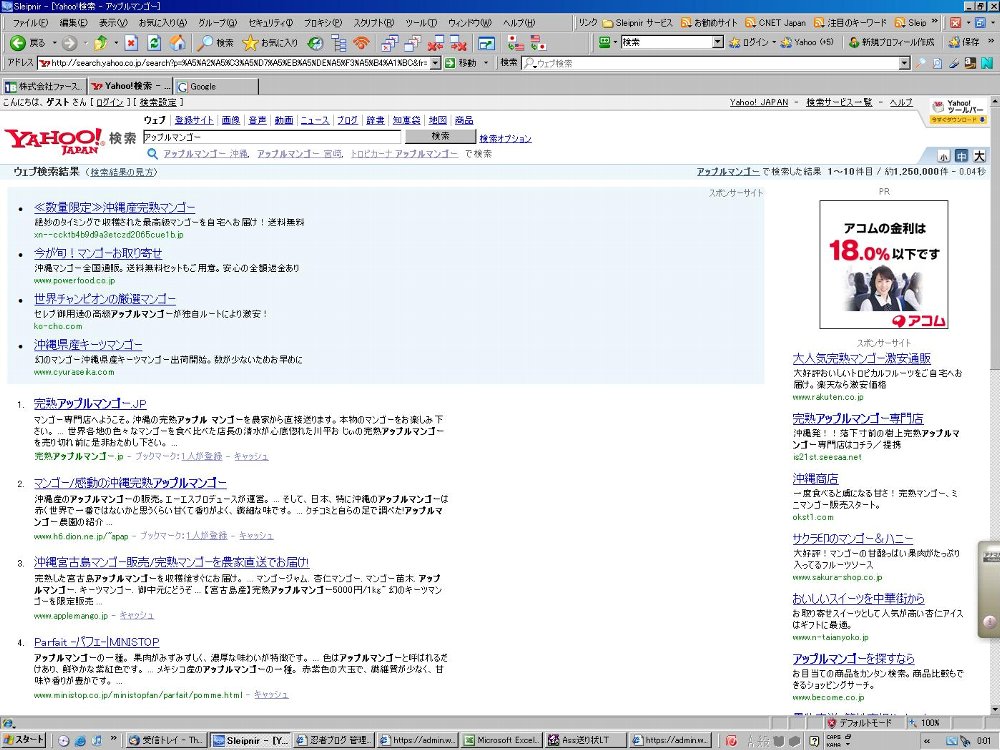Click the Up folder arrow icon
This screenshot has height=750, width=1000.
click(100, 43)
